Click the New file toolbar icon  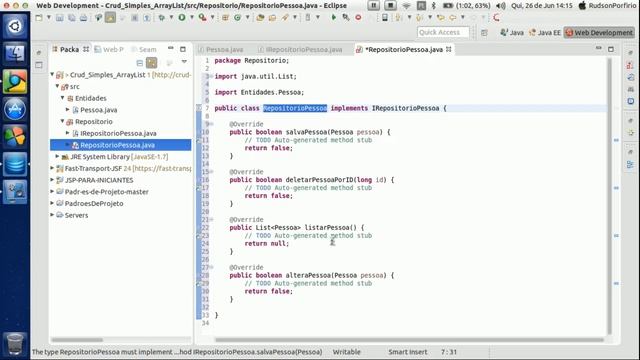coord(39,18)
